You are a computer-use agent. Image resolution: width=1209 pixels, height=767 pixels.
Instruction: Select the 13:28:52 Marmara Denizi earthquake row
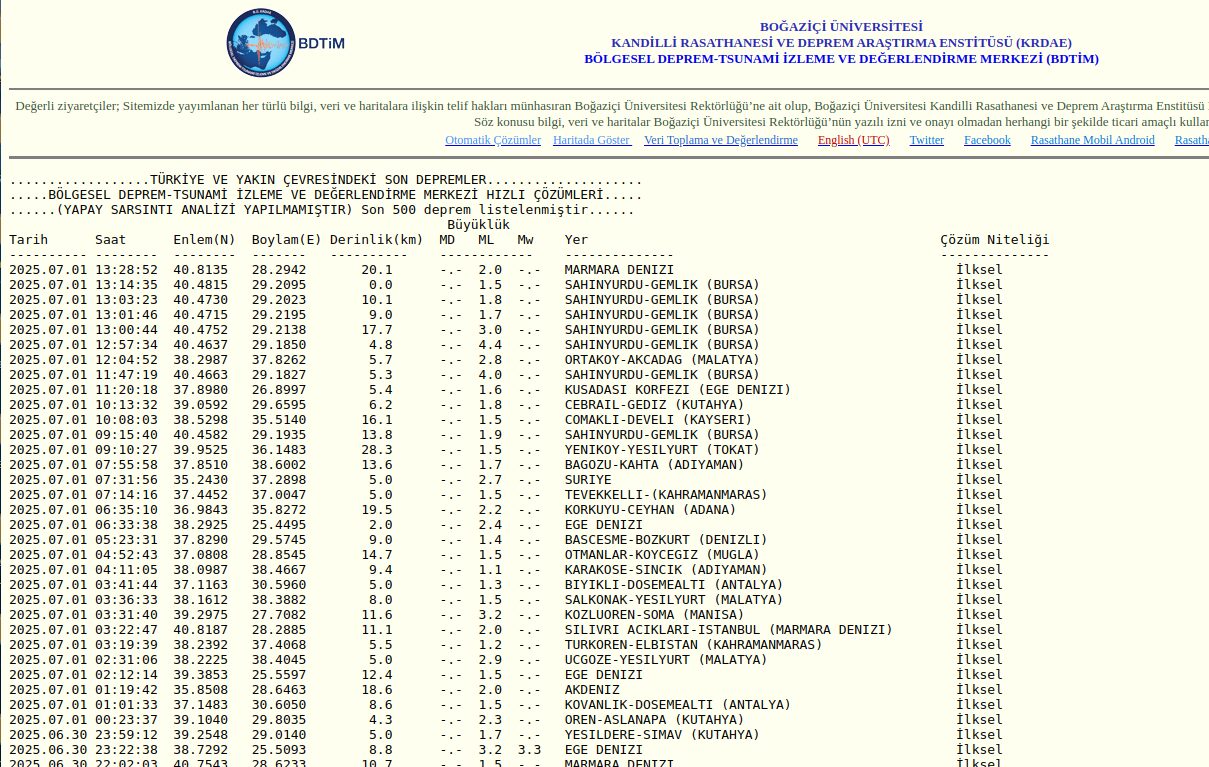pos(618,270)
